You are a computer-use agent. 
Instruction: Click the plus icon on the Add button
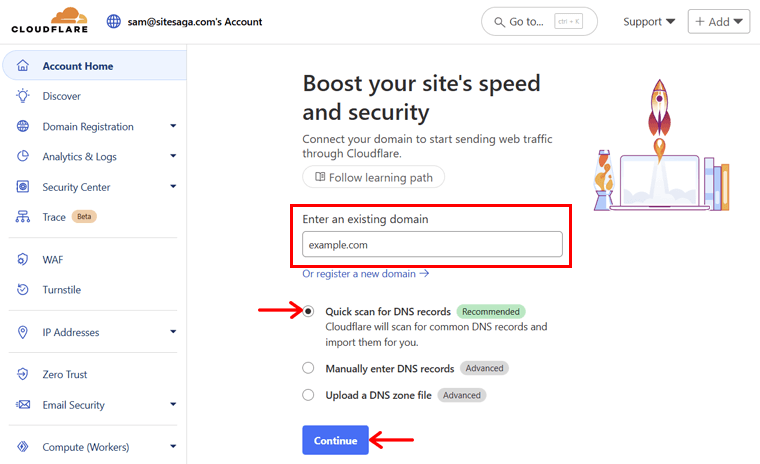[699, 21]
